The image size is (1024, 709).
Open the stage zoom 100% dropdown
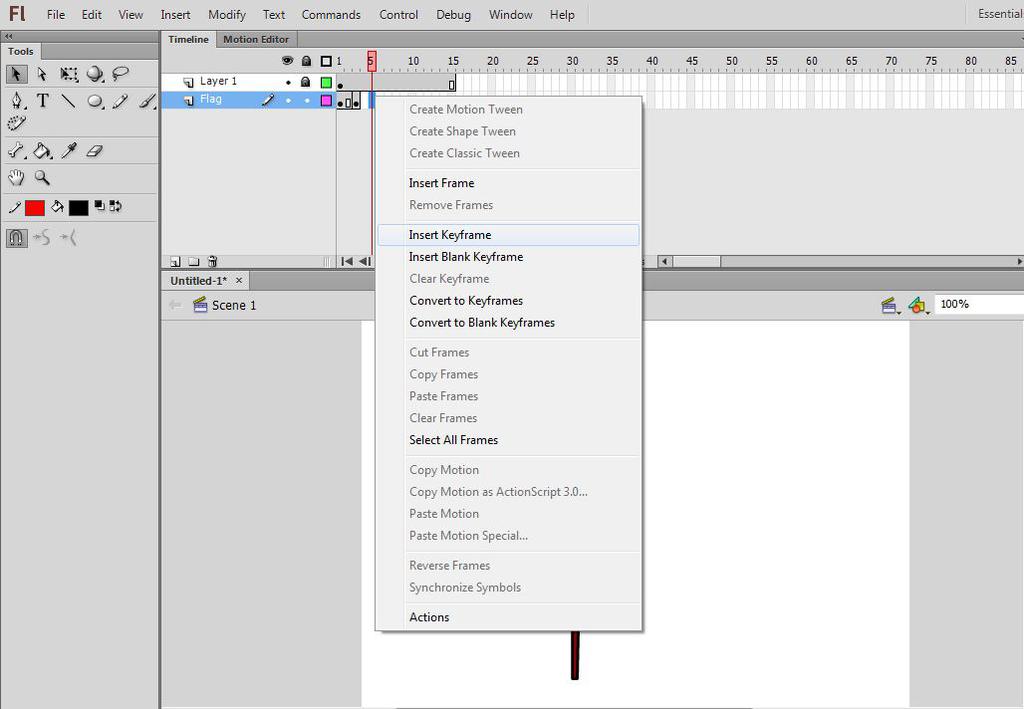[978, 304]
